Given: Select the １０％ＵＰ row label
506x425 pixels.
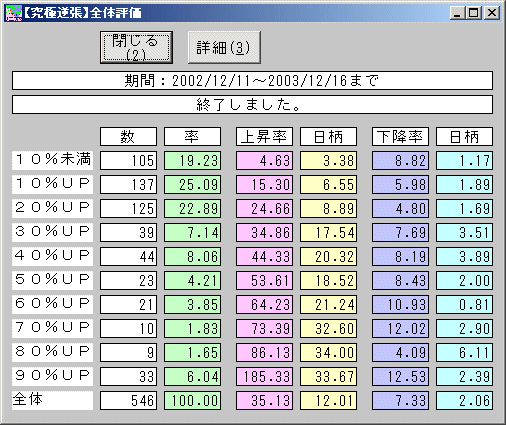Looking at the screenshot, I should [x=53, y=184].
